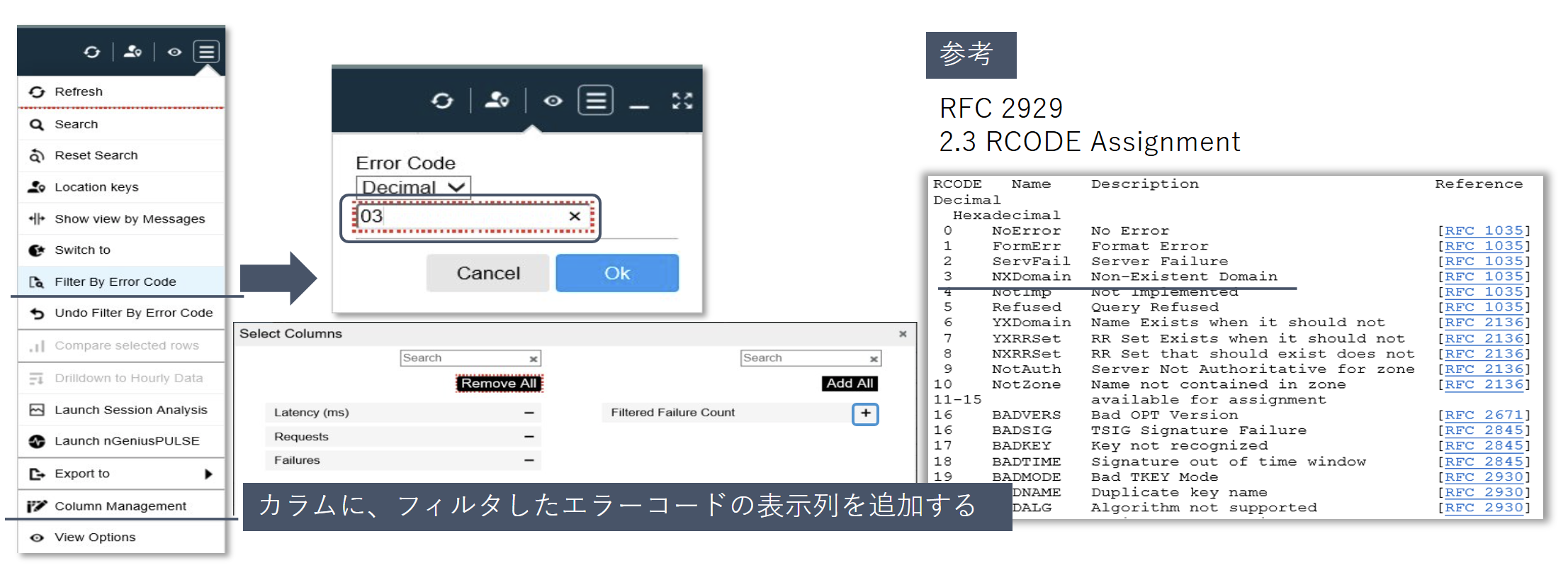The height and width of the screenshot is (568, 1568).
Task: Select Filter By Error Code menu item
Action: click(x=115, y=282)
